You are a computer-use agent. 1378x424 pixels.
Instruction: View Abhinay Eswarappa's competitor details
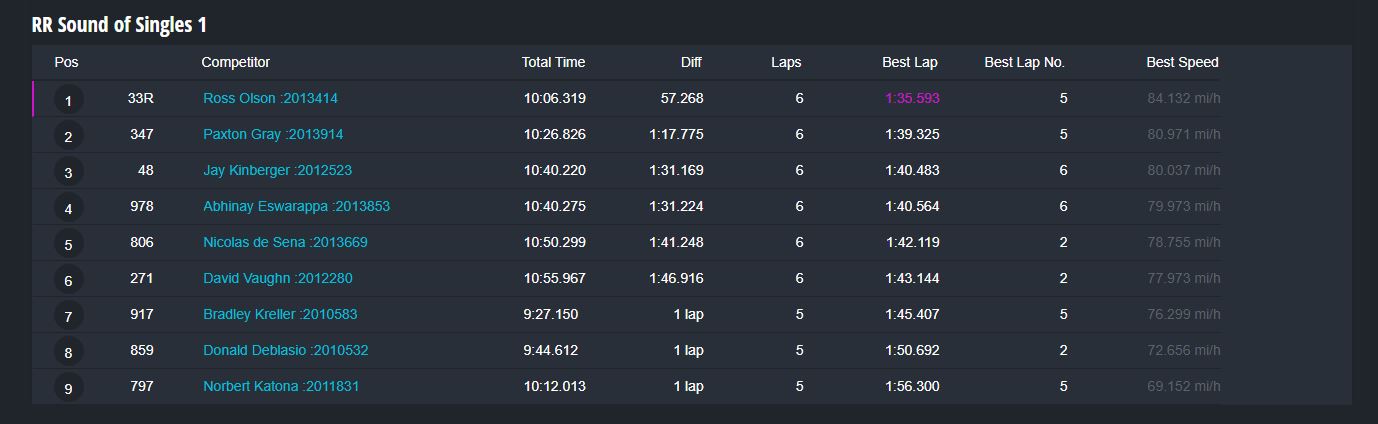pos(296,206)
